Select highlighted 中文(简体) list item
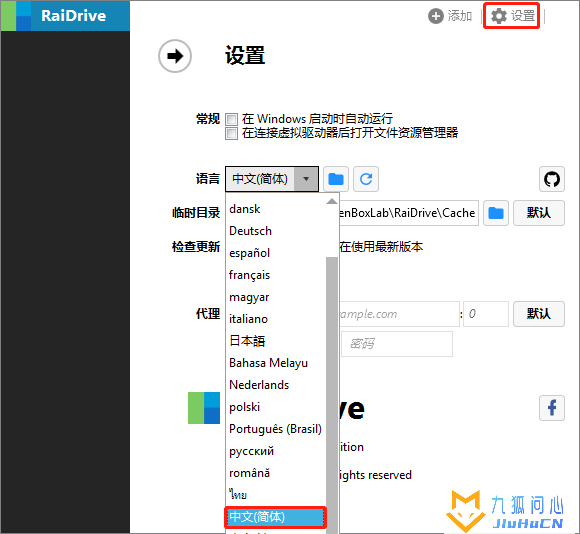 (x=276, y=517)
